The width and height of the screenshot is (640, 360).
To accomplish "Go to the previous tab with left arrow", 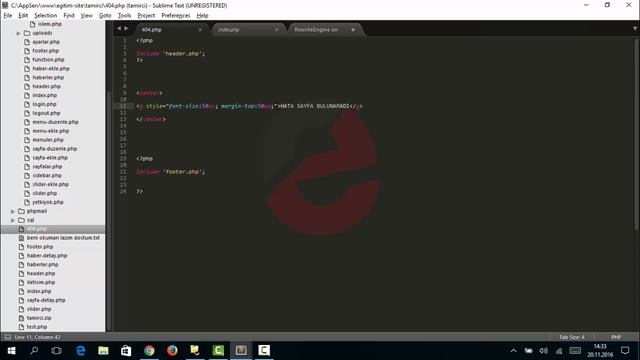I will pyautogui.click(x=119, y=29).
